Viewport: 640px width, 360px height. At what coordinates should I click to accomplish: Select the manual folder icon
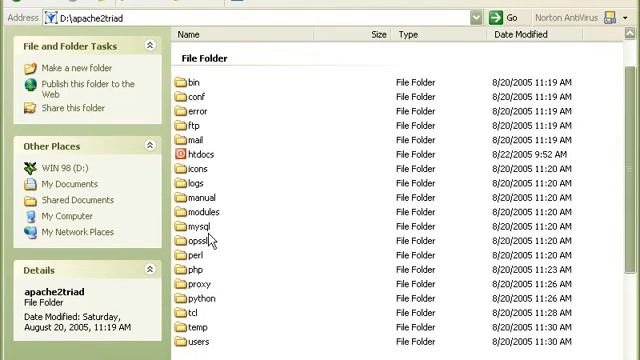180,198
